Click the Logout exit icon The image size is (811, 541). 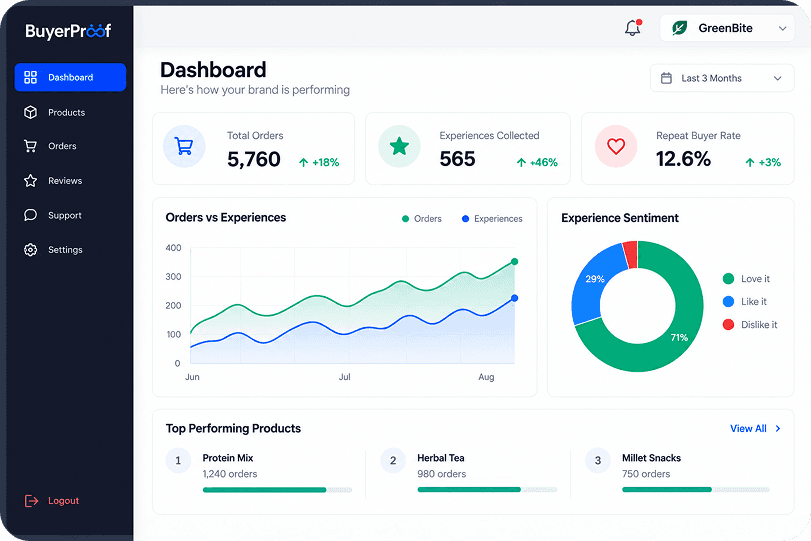31,501
